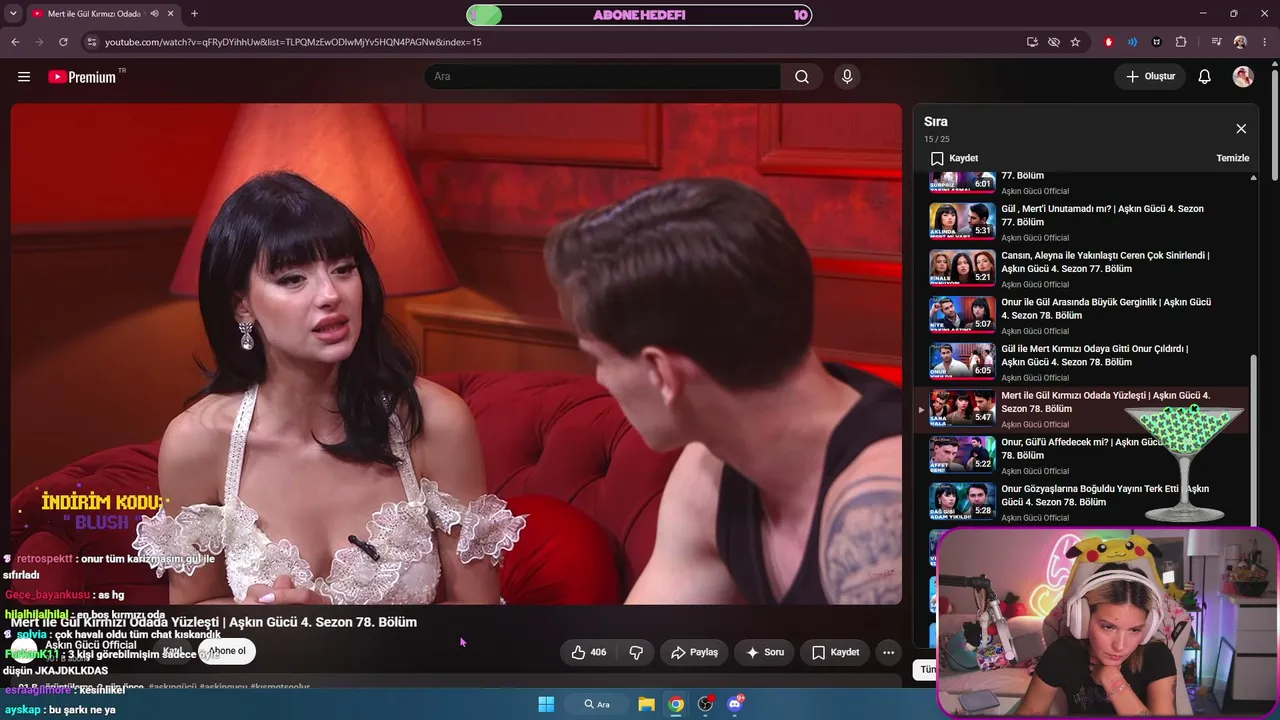Click the queue list scrollbar

pyautogui.click(x=1254, y=440)
